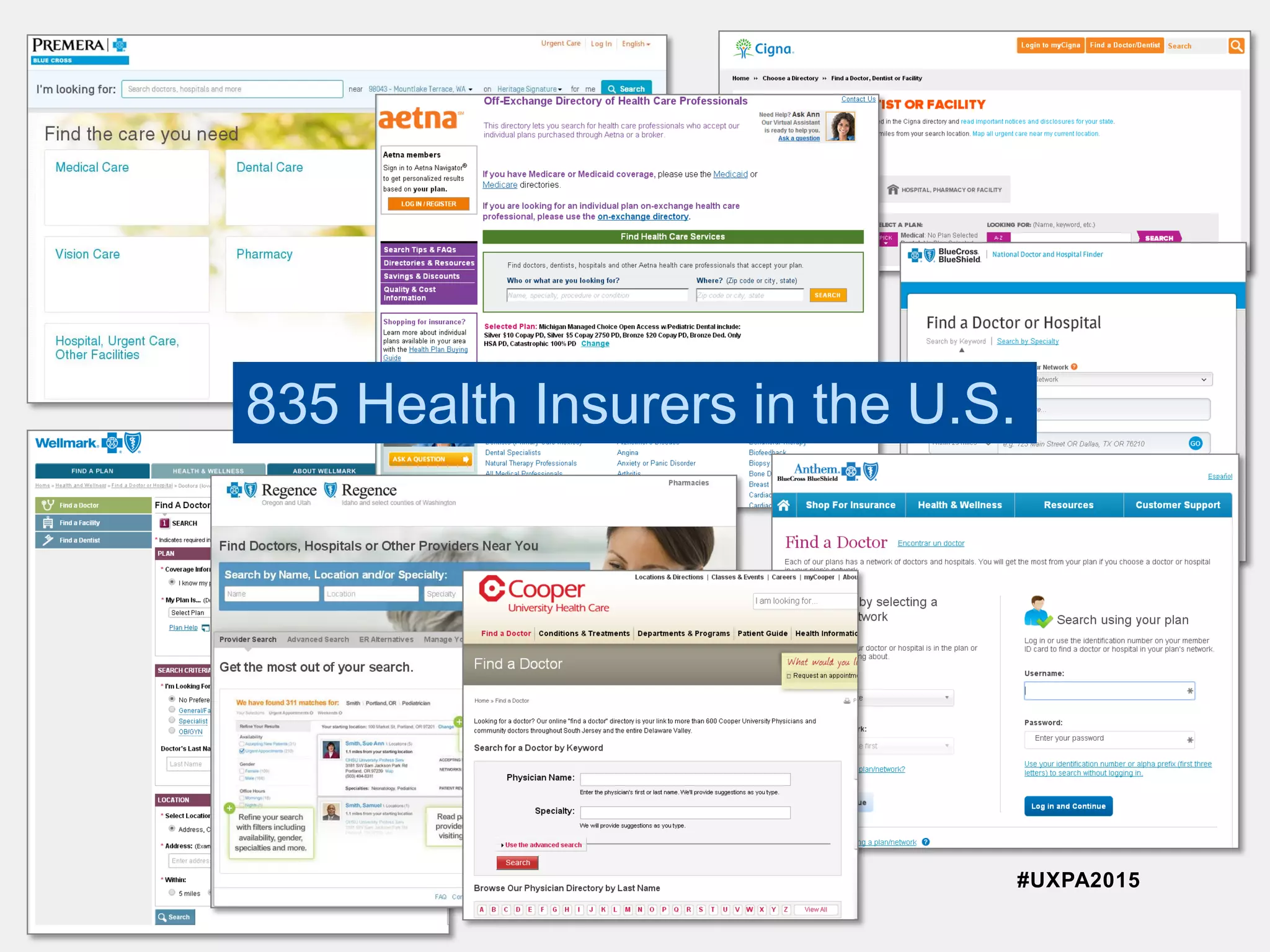Viewport: 1270px width, 952px height.
Task: Click the Search by Specialty link
Action: click(1028, 342)
